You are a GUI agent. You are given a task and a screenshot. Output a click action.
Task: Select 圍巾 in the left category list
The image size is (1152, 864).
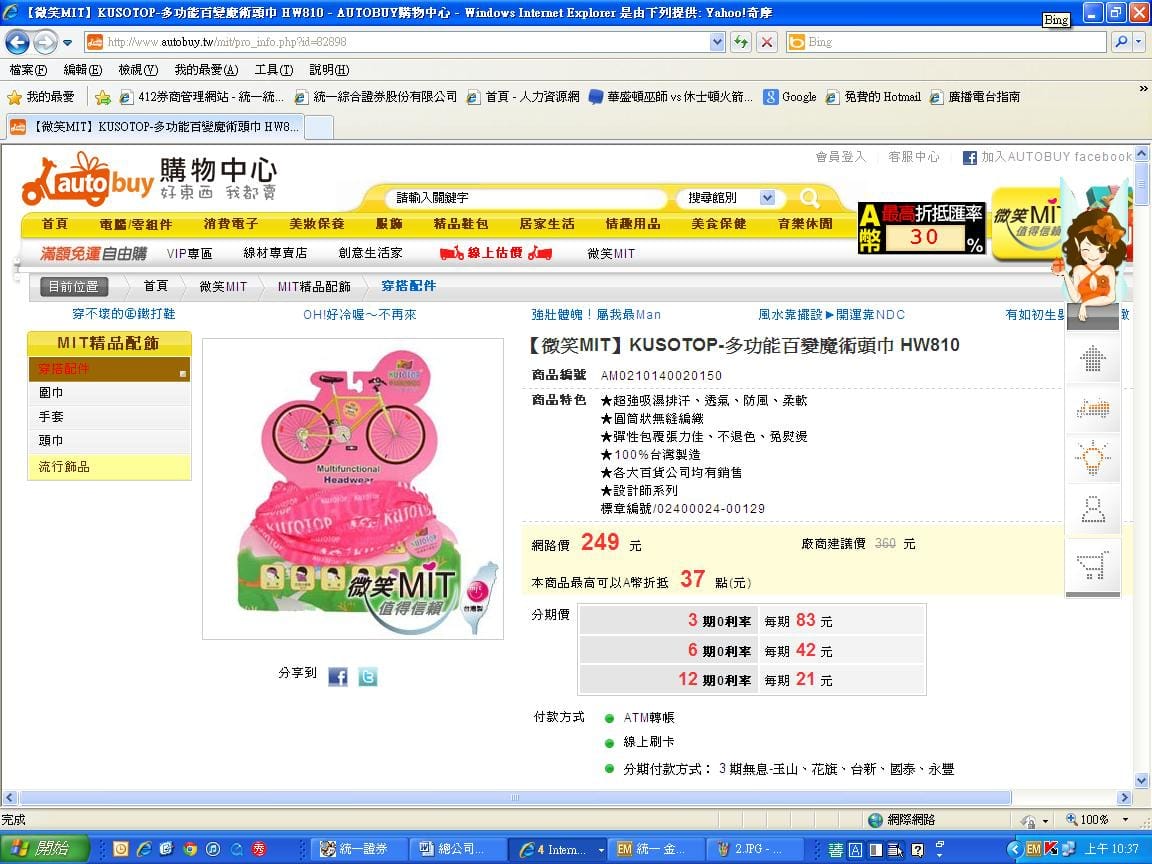(51, 393)
